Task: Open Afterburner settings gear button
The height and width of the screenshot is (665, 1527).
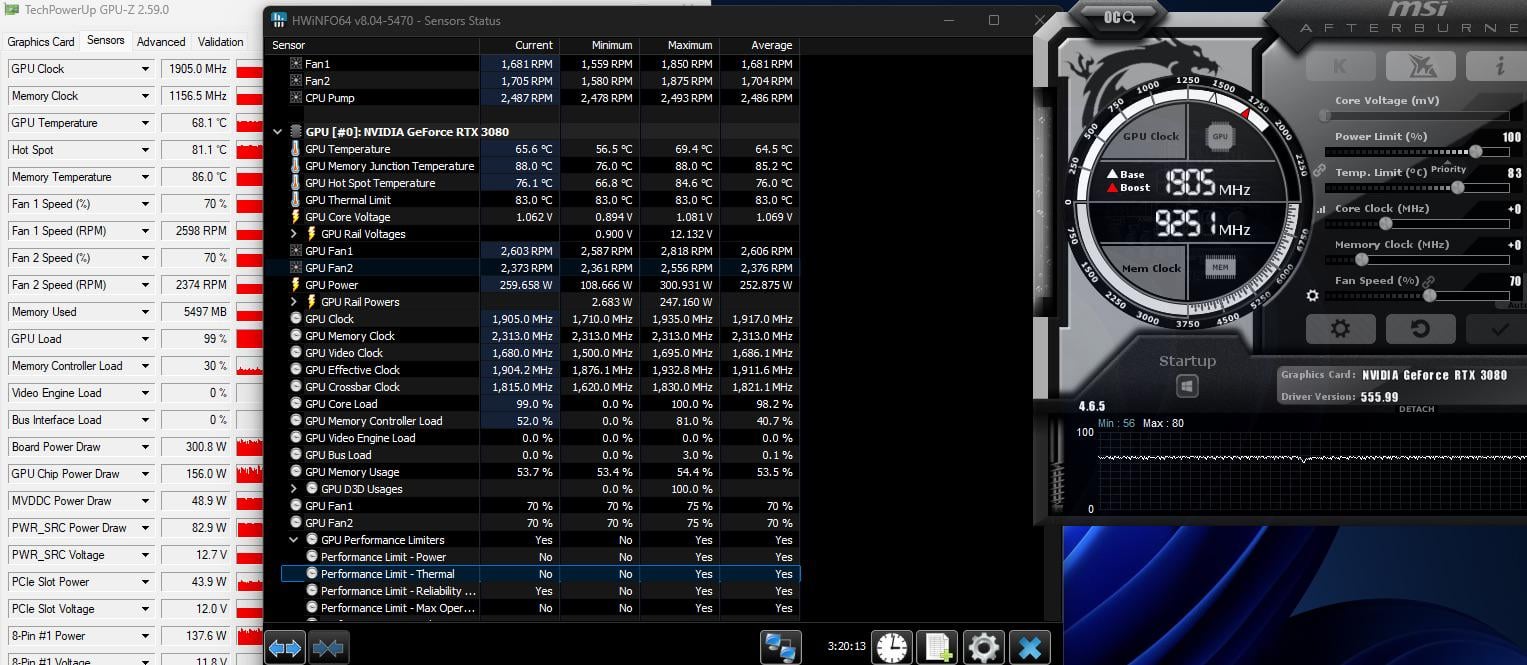Action: tap(1341, 329)
